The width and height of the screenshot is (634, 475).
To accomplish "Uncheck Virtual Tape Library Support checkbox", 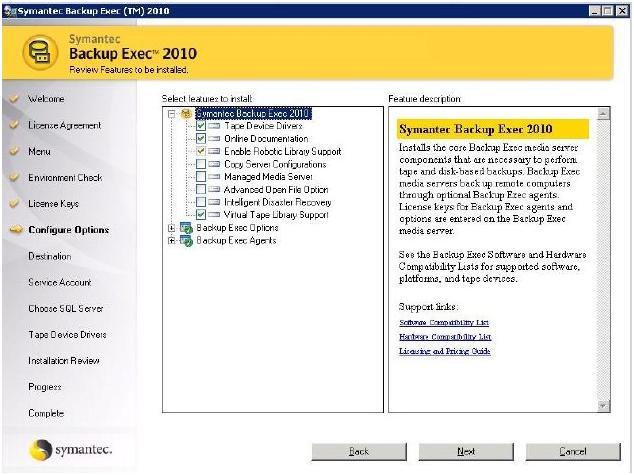I will coord(201,214).
